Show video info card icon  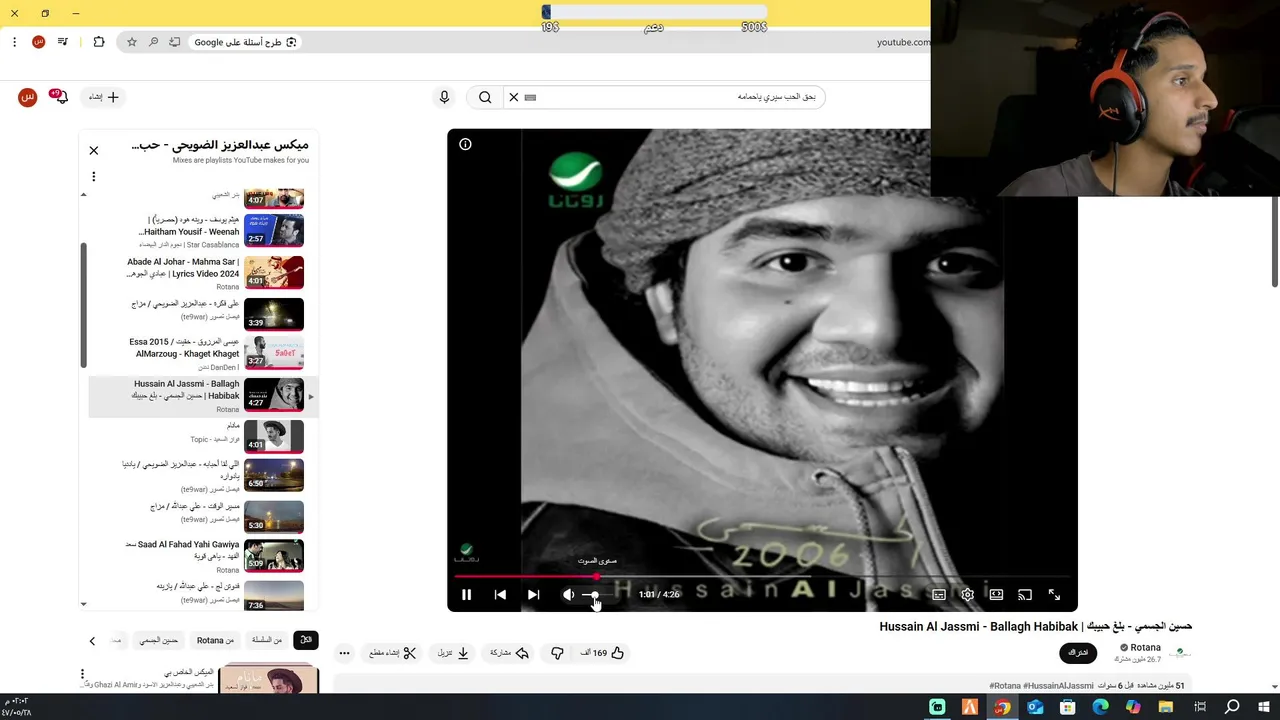[465, 144]
